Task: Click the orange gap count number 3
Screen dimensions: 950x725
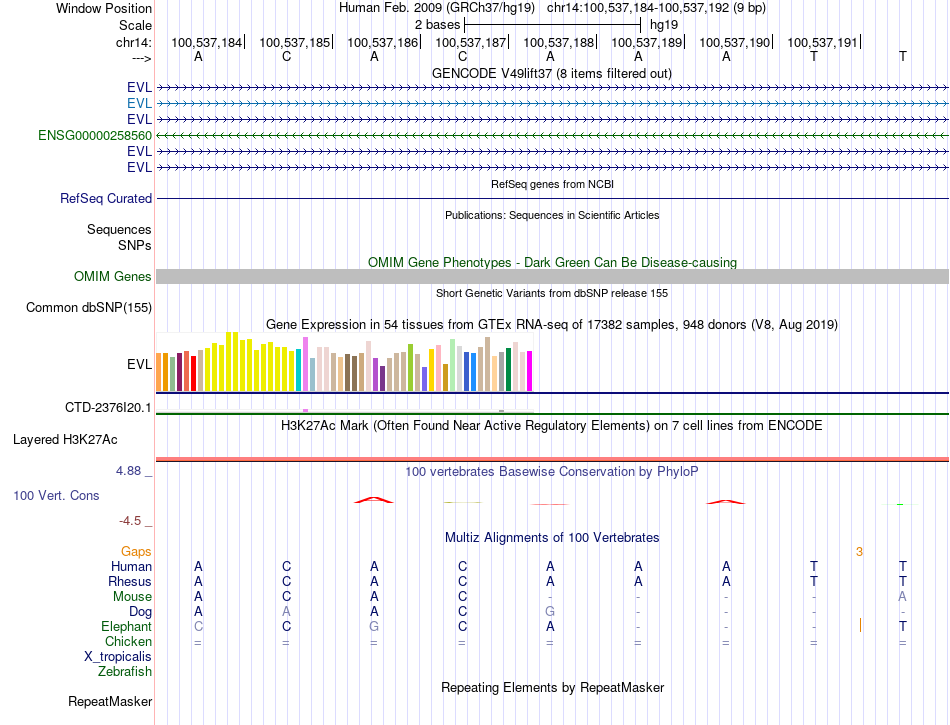Action: 859,551
